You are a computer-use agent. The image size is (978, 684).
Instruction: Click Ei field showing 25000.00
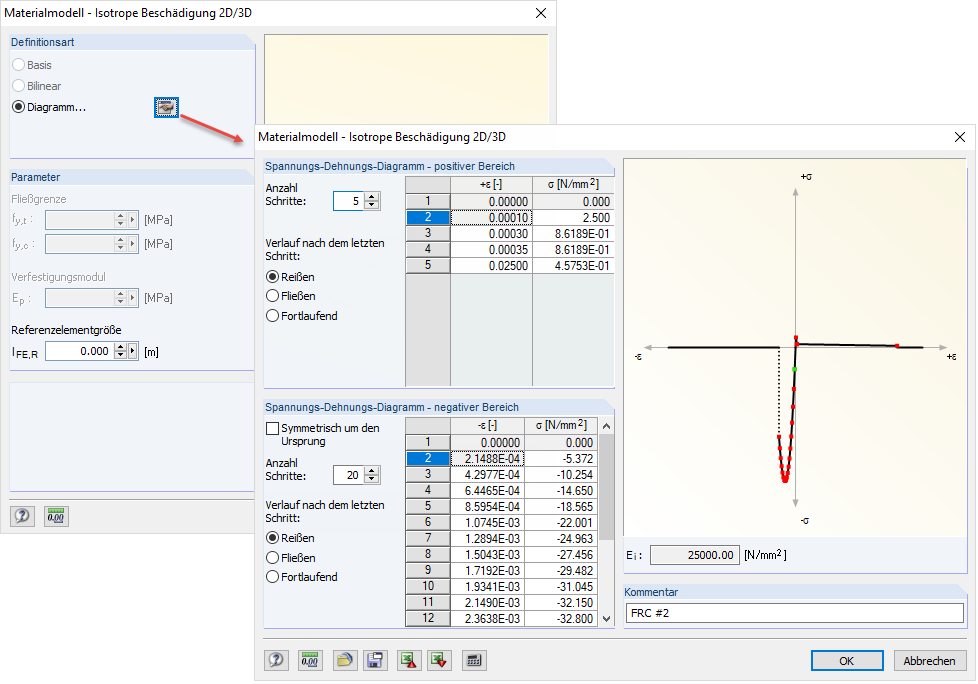[x=695, y=555]
